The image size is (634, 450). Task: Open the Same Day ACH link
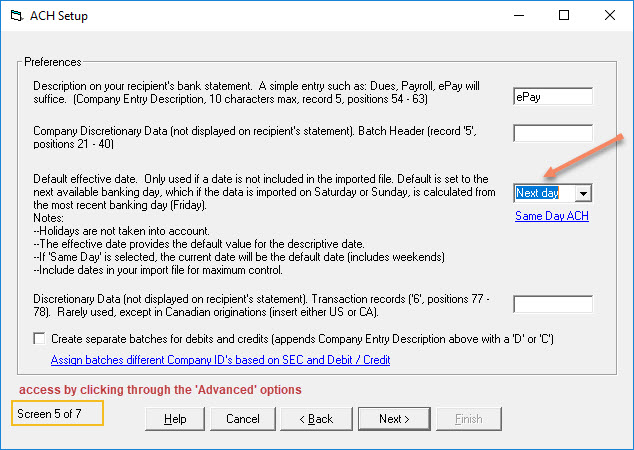click(552, 216)
